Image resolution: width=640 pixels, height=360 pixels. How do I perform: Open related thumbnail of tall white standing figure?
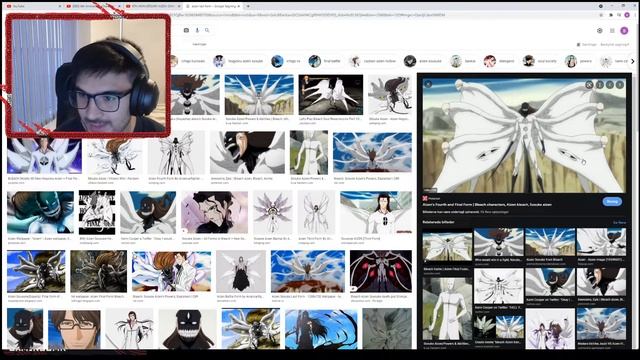point(447,308)
